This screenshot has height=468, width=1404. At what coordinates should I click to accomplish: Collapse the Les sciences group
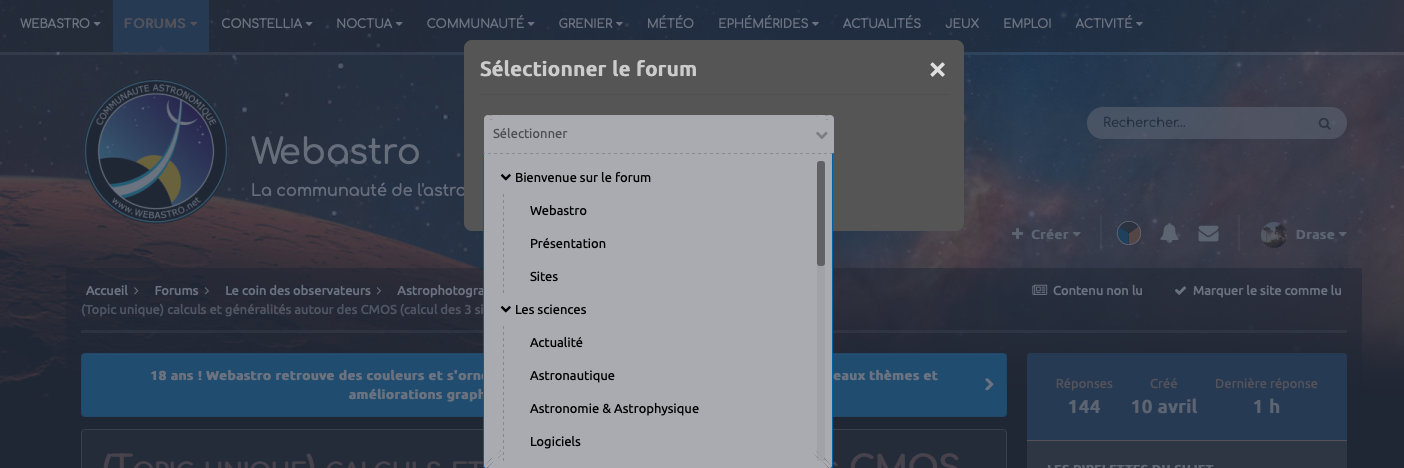tap(506, 309)
